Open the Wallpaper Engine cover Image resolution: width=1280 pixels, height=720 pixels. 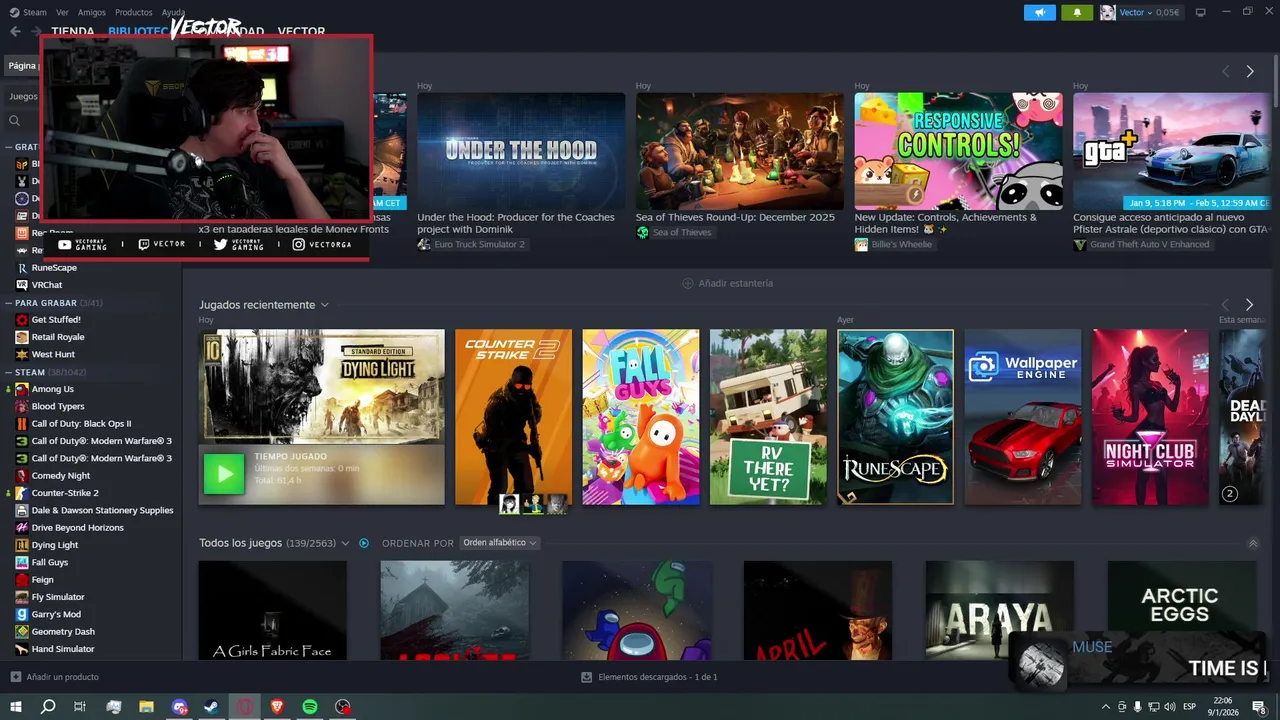point(1023,417)
